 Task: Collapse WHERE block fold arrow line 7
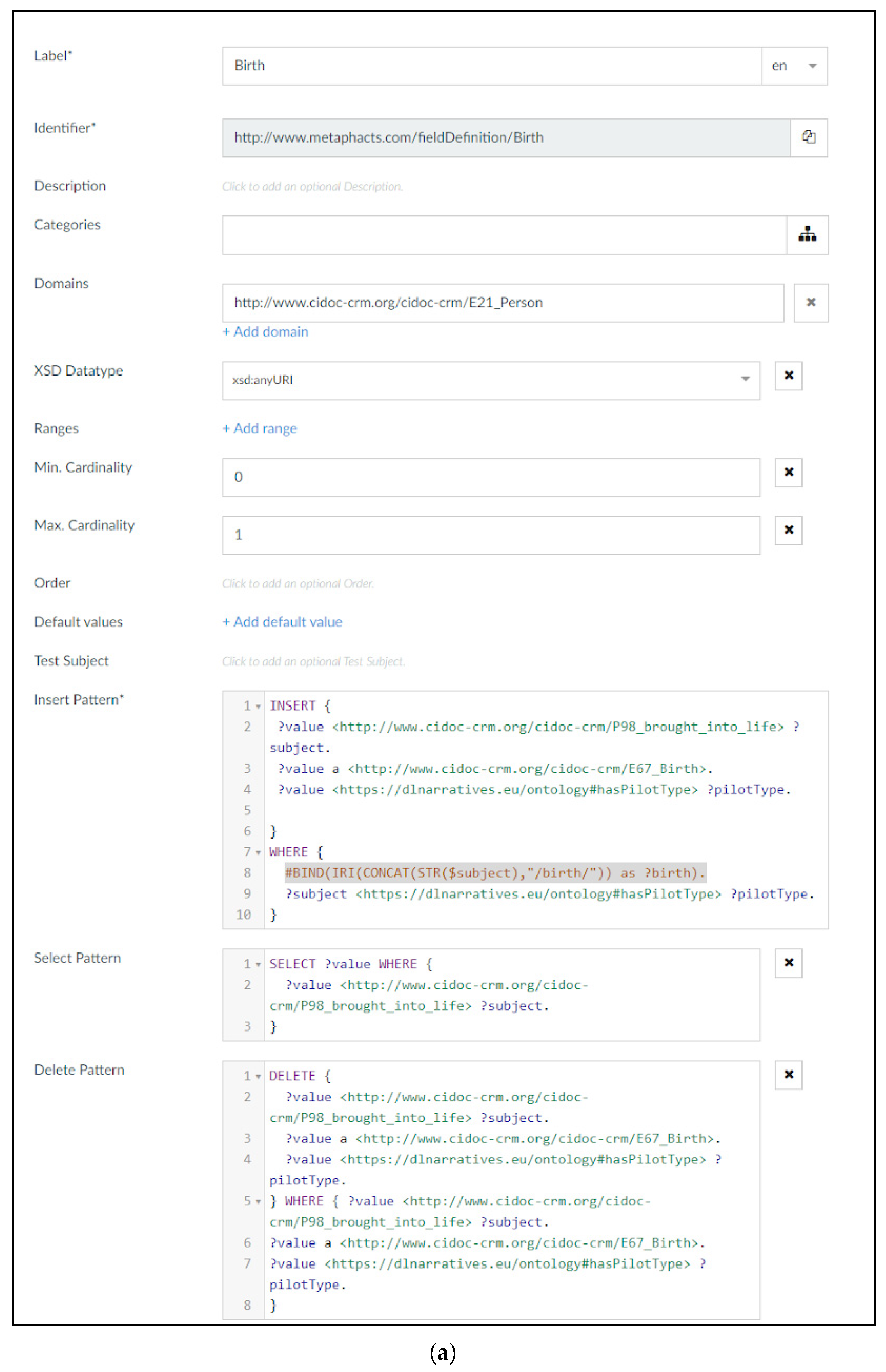click(258, 853)
